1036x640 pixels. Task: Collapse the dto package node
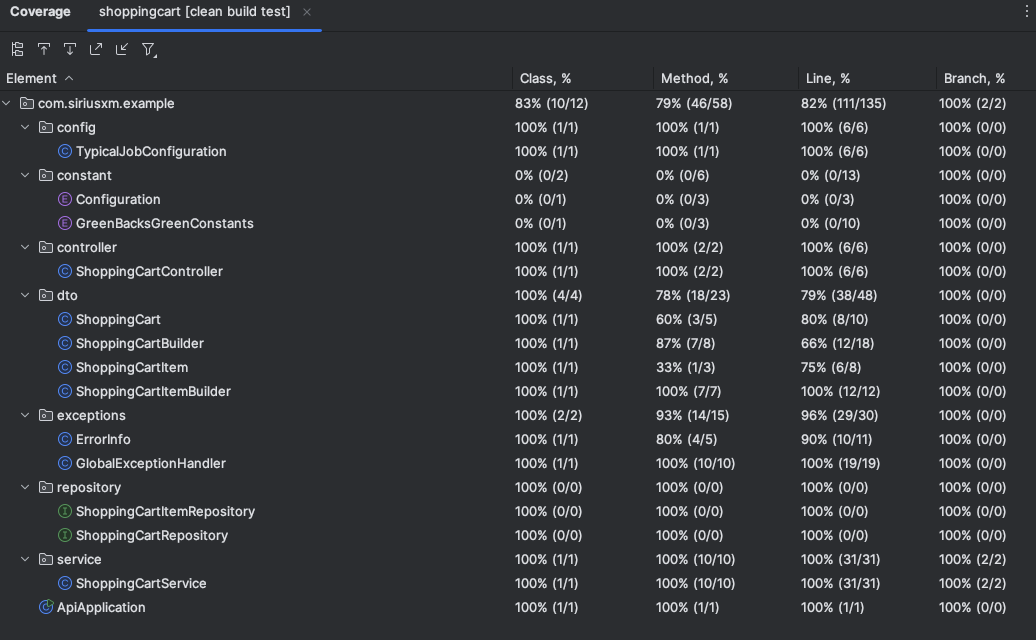pos(26,295)
